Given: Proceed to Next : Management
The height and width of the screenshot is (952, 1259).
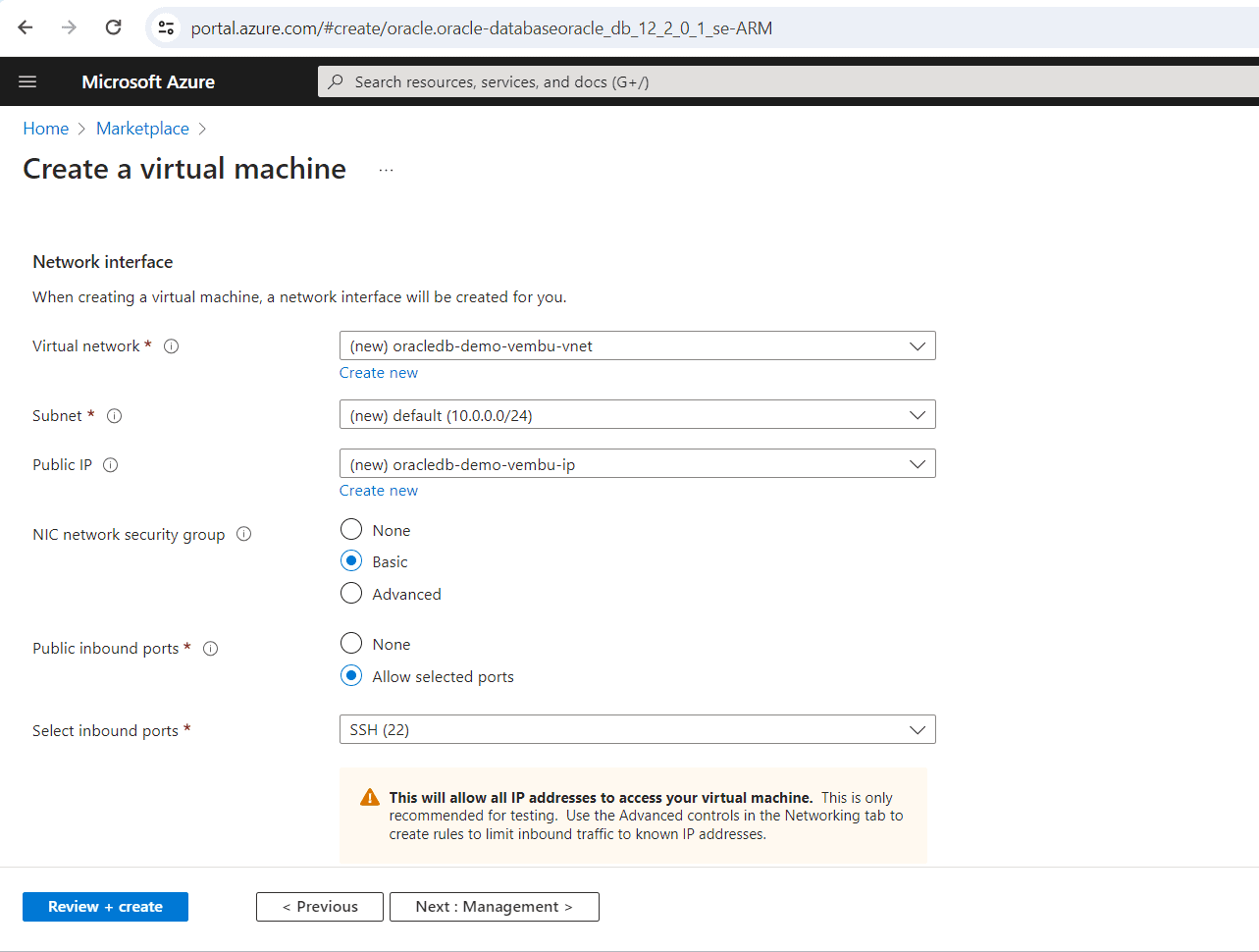Looking at the screenshot, I should click(495, 907).
